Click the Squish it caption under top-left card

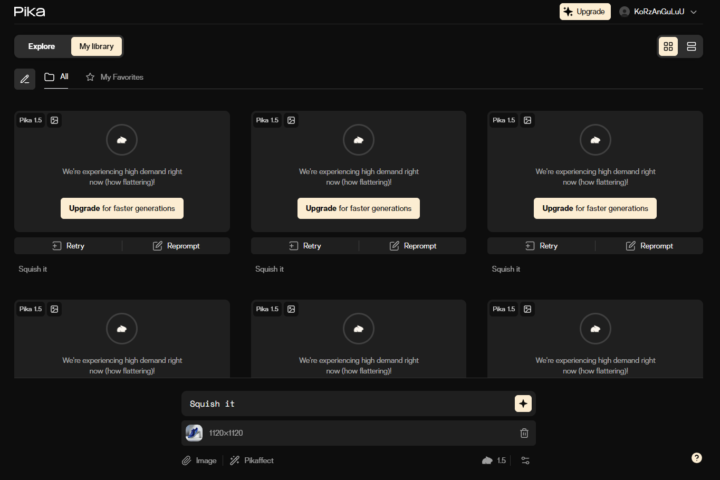[x=33, y=269]
